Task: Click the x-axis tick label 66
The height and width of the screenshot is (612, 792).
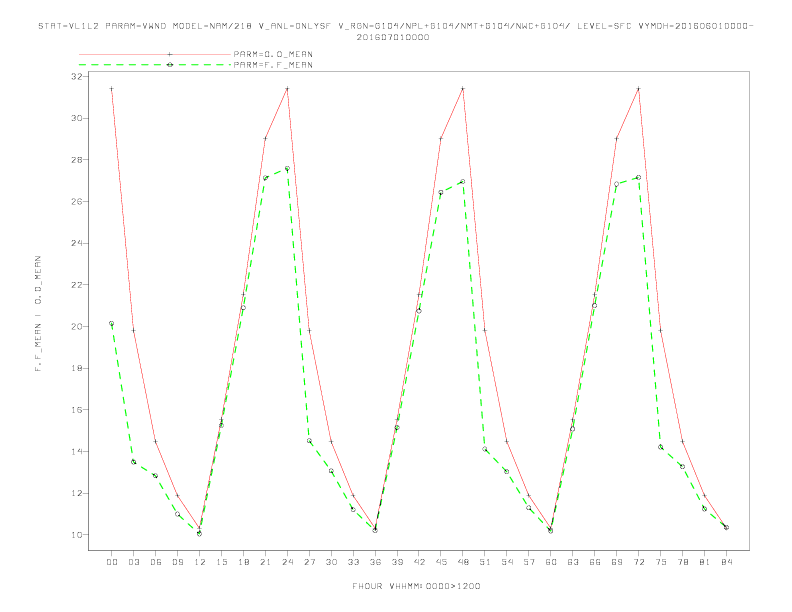Action: (595, 562)
